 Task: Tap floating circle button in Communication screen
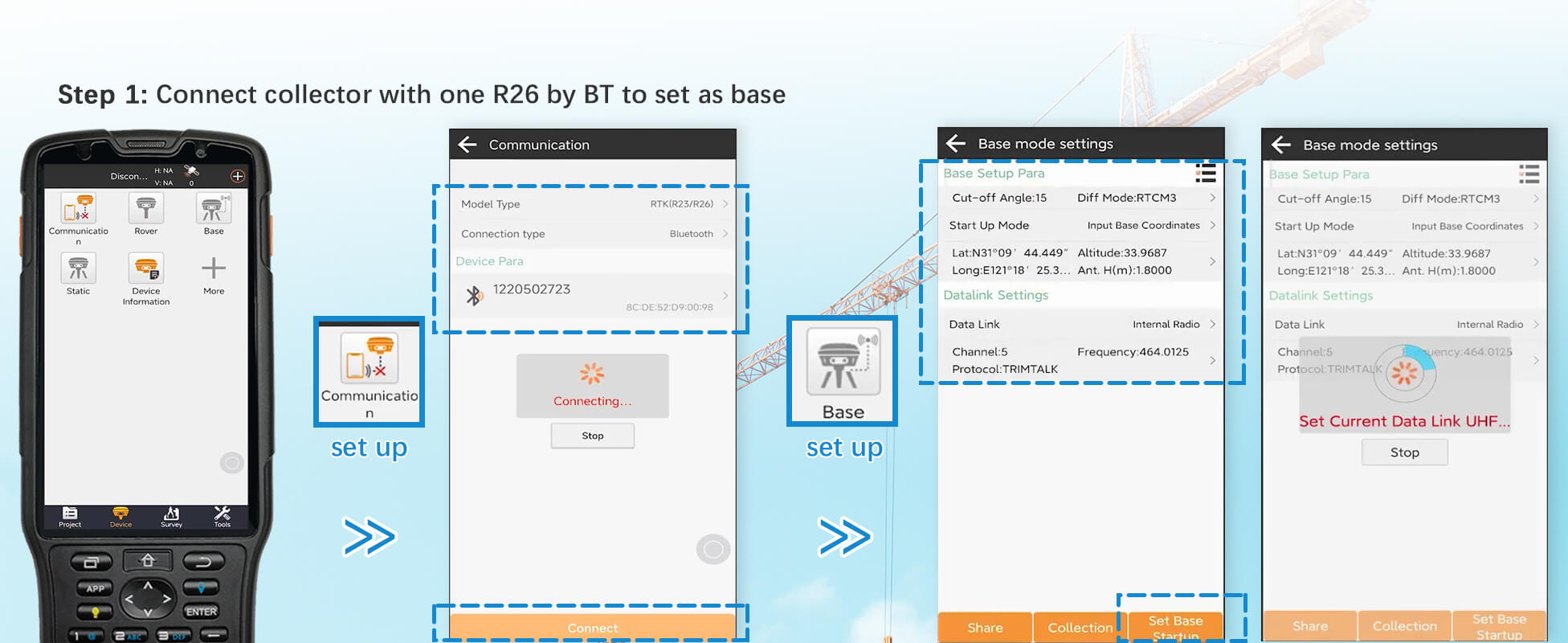tap(713, 549)
